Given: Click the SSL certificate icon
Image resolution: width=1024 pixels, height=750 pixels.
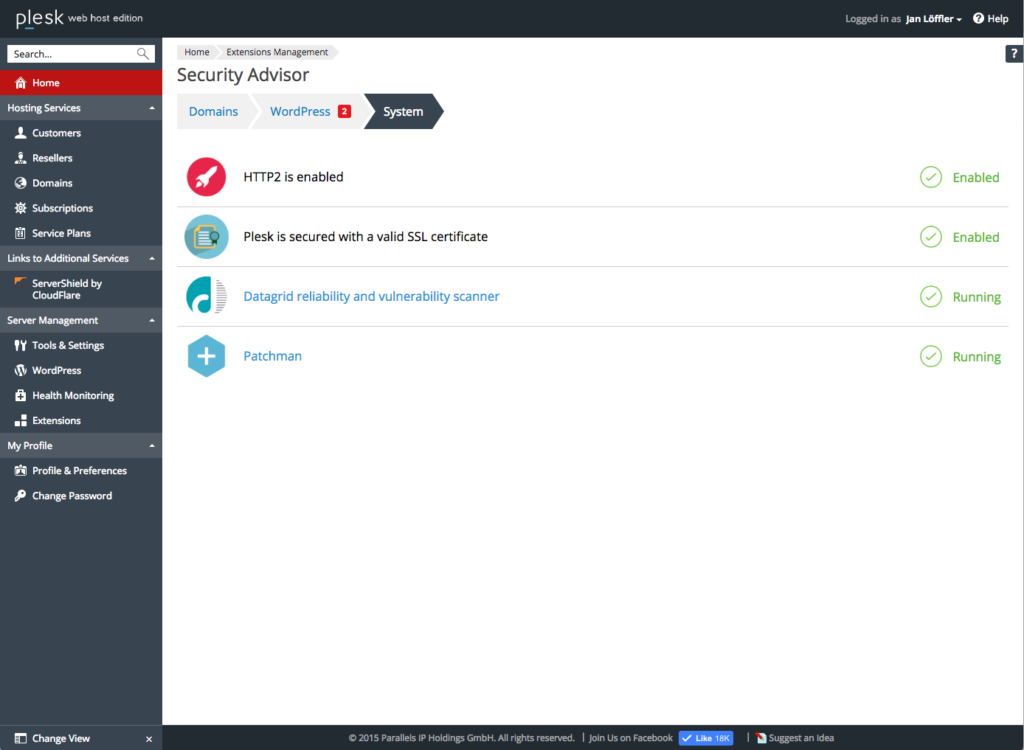Looking at the screenshot, I should click(x=206, y=236).
